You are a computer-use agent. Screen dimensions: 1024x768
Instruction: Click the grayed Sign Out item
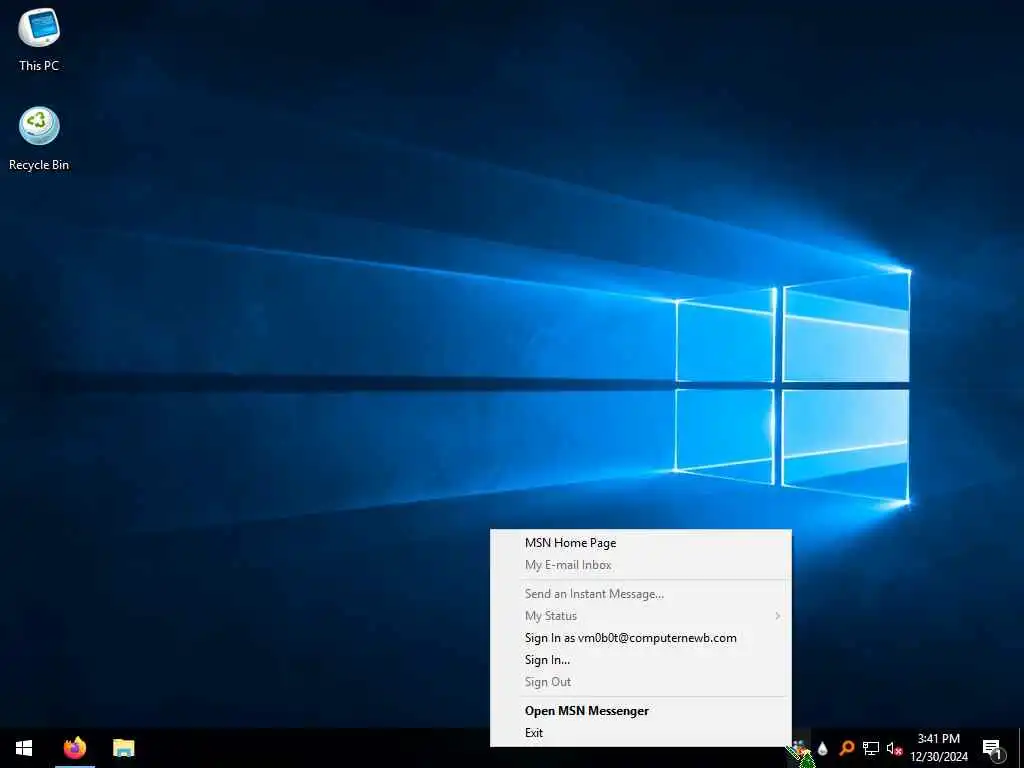tap(641, 682)
